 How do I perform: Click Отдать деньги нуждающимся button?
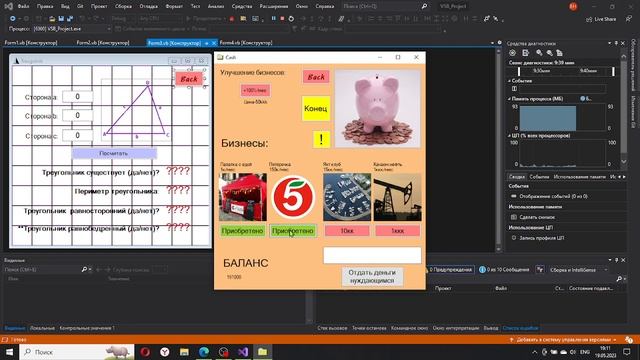(x=372, y=276)
